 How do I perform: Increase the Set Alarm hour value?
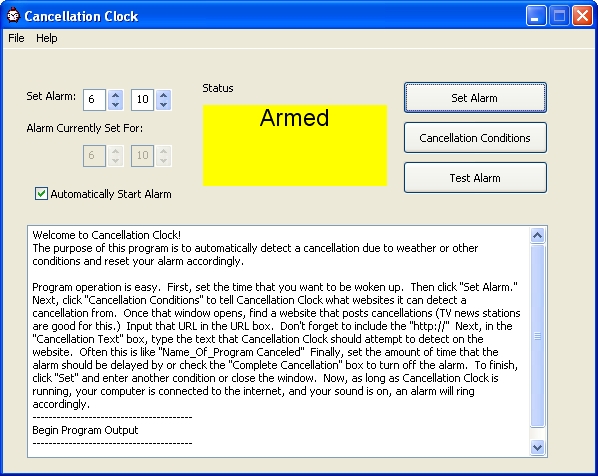point(116,95)
